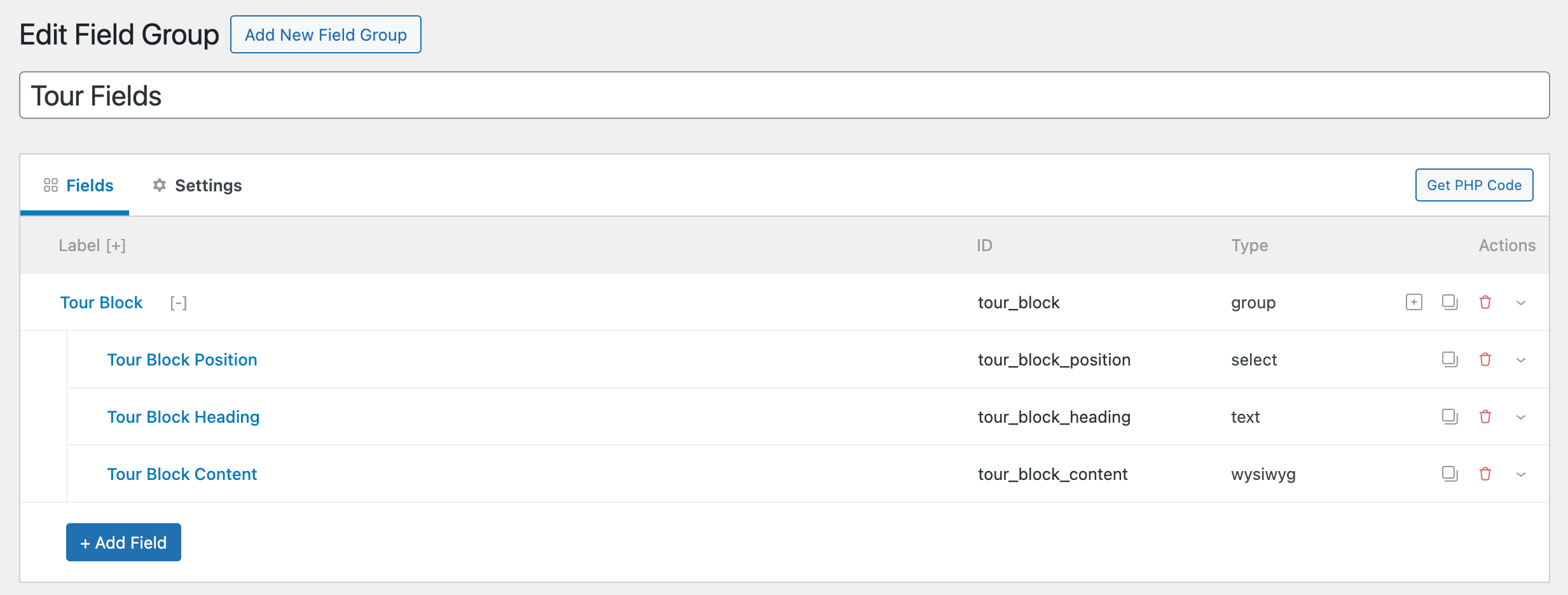Expand the Tour Block row settings chevron

(x=1520, y=303)
